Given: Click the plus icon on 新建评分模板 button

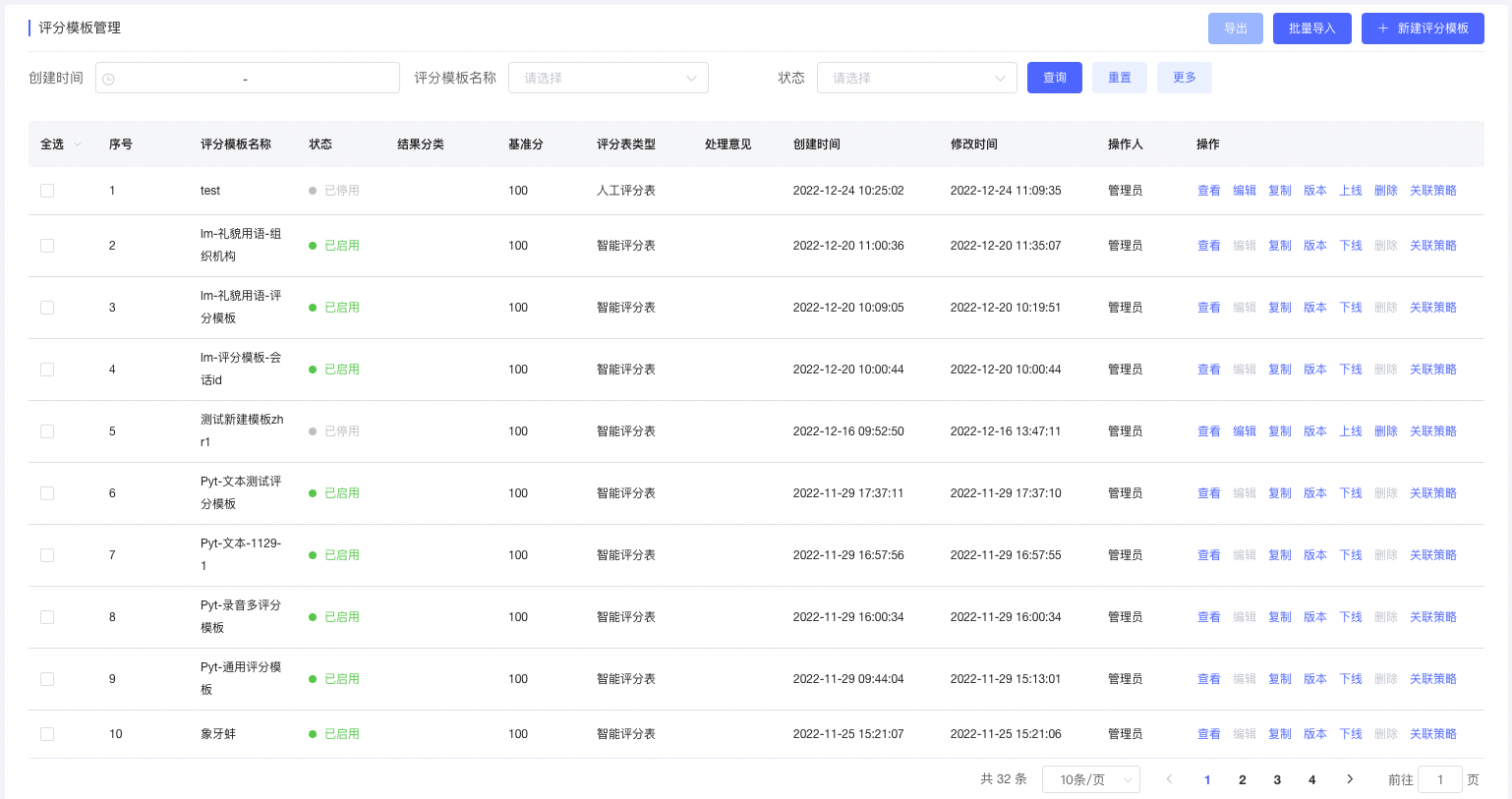Looking at the screenshot, I should tap(1382, 29).
